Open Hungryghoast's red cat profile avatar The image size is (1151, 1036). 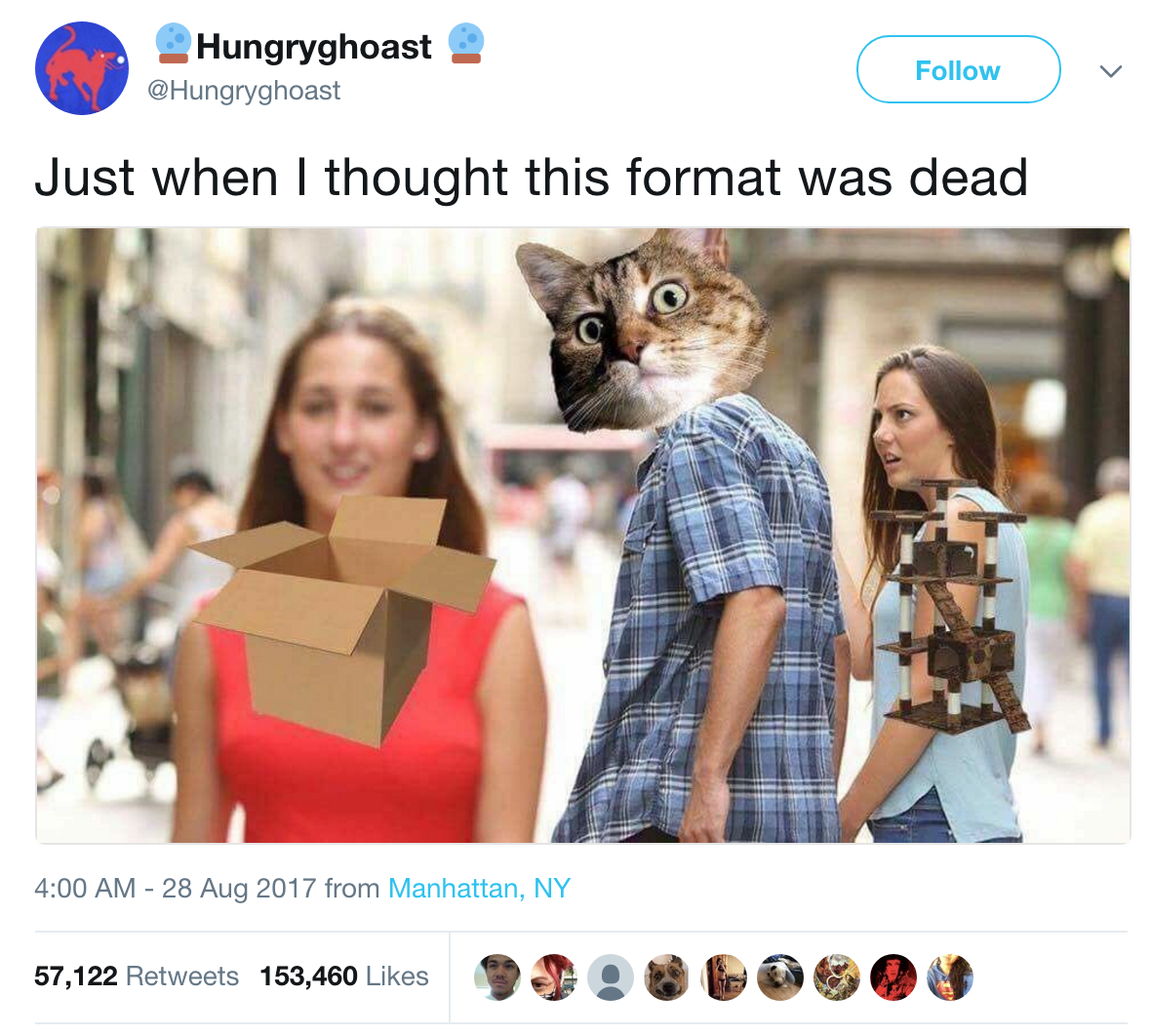pyautogui.click(x=82, y=68)
